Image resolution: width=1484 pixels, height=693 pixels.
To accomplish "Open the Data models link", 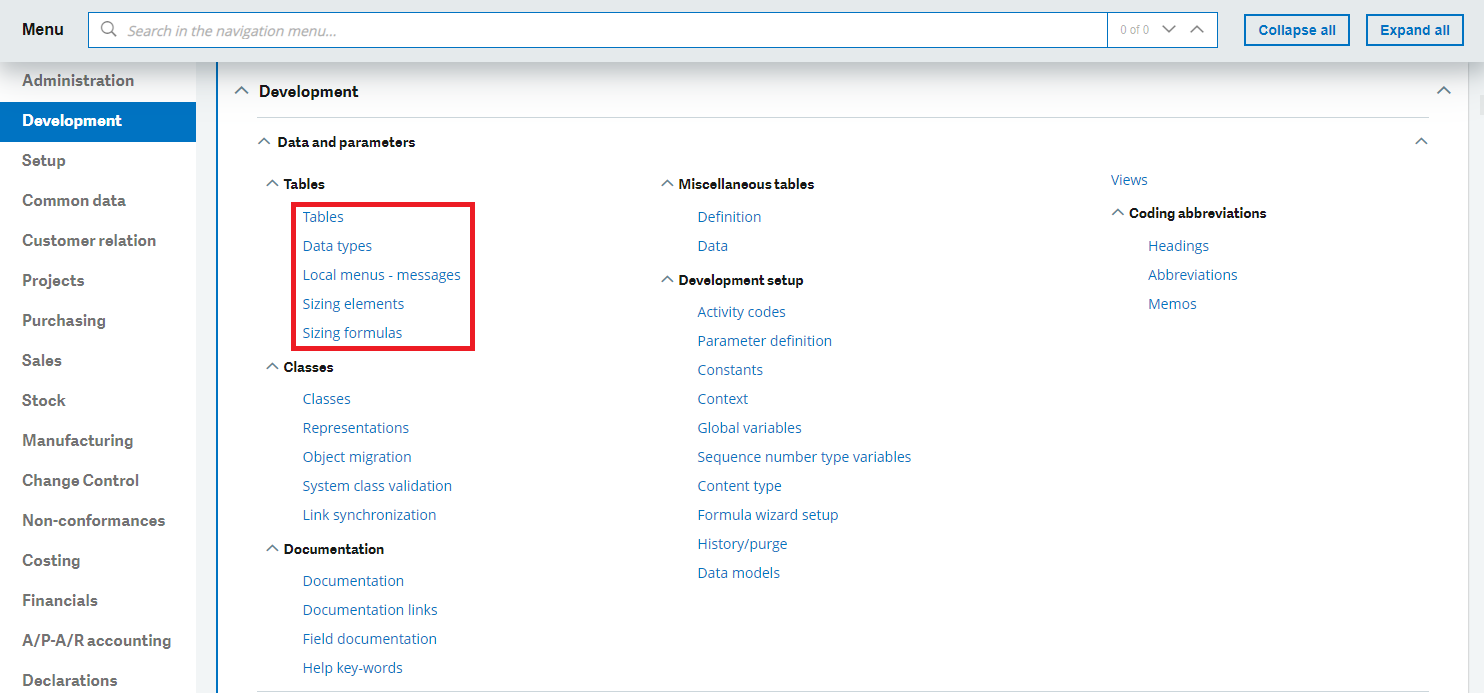I will point(739,573).
